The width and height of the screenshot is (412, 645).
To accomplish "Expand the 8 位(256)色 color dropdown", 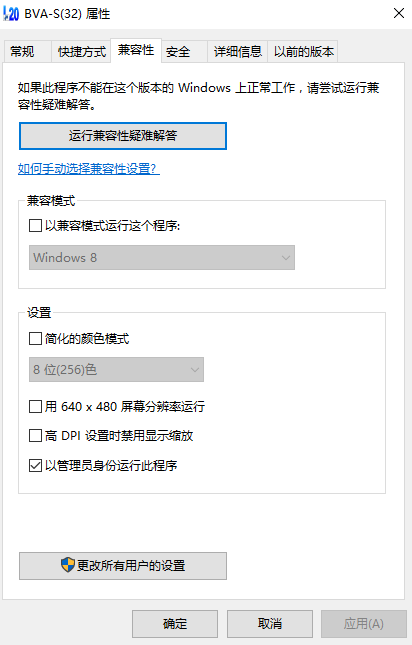I will [116, 369].
